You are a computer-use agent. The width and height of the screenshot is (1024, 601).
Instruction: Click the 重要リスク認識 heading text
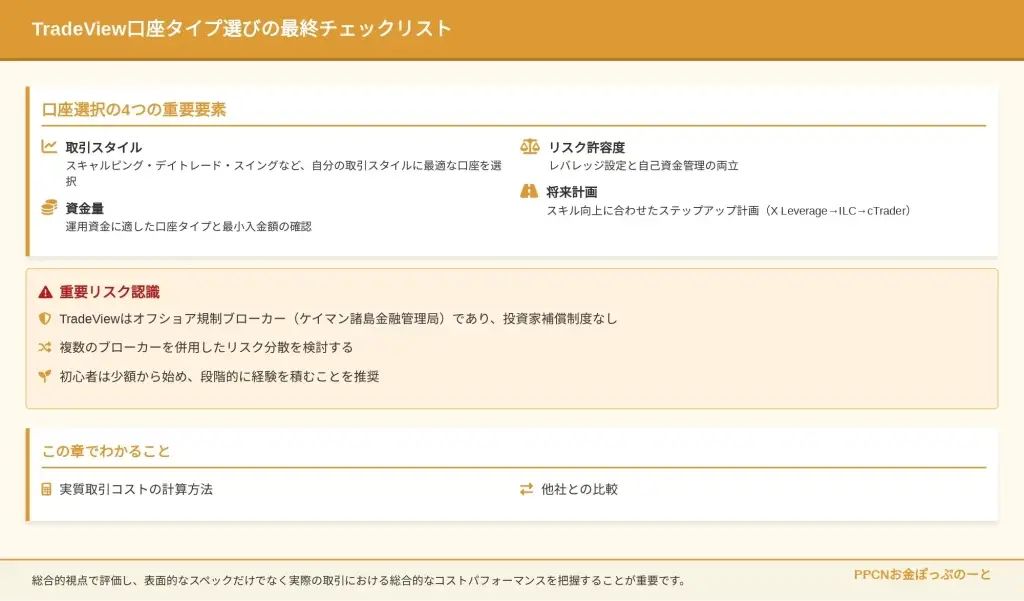click(x=109, y=292)
